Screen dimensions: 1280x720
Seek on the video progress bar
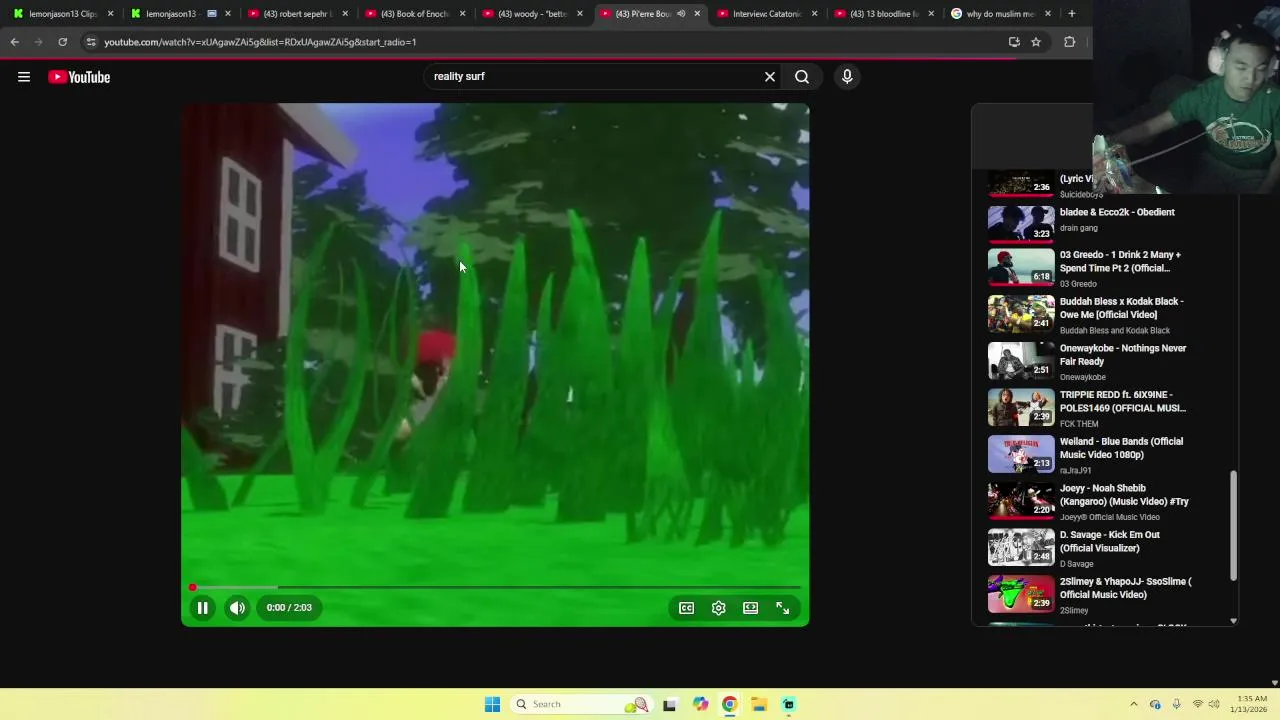(x=496, y=587)
